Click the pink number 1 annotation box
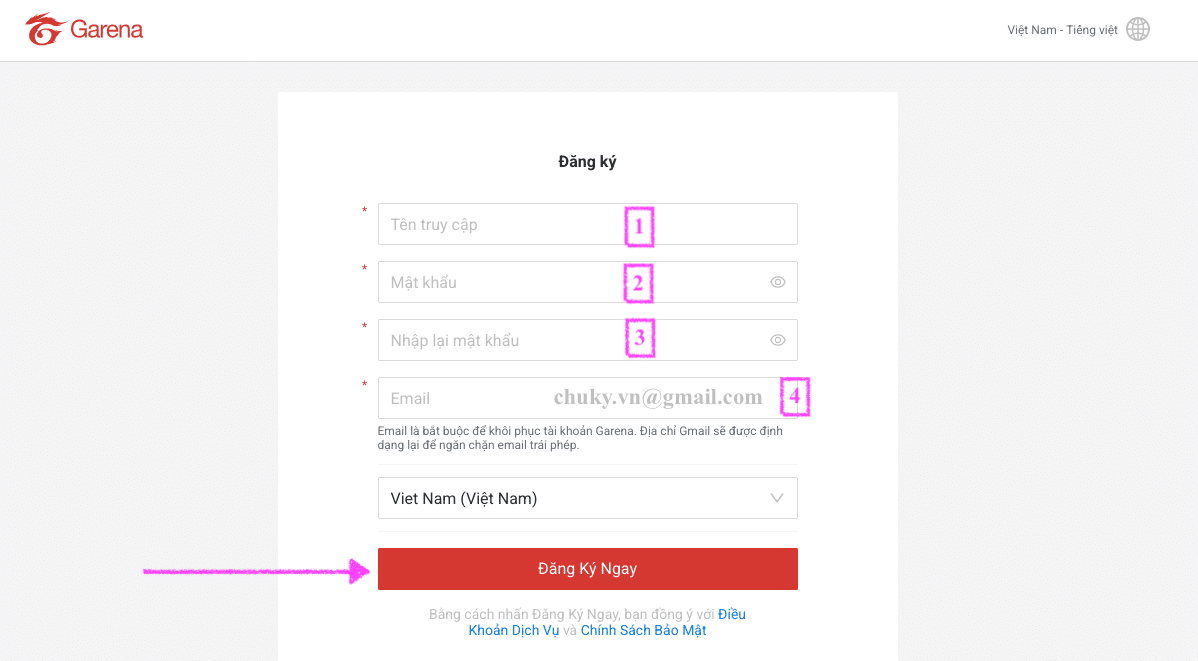This screenshot has height=661, width=1198. coord(639,227)
